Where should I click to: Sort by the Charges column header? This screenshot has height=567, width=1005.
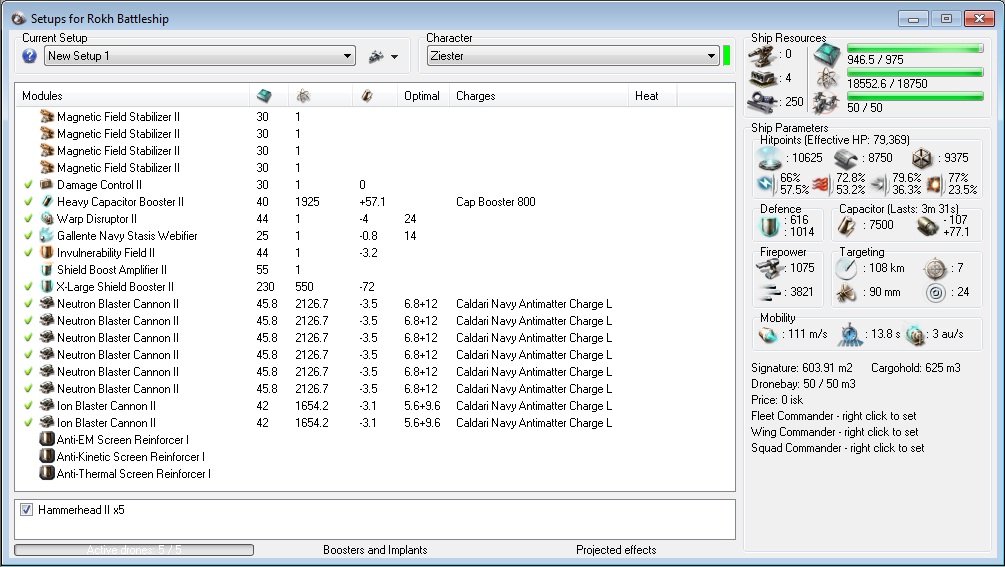click(x=476, y=96)
